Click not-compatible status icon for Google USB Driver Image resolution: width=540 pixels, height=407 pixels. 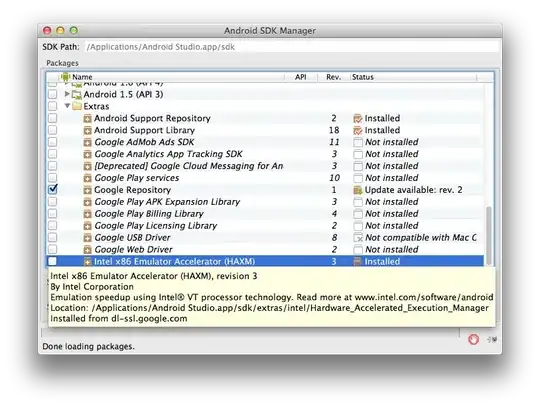358,238
